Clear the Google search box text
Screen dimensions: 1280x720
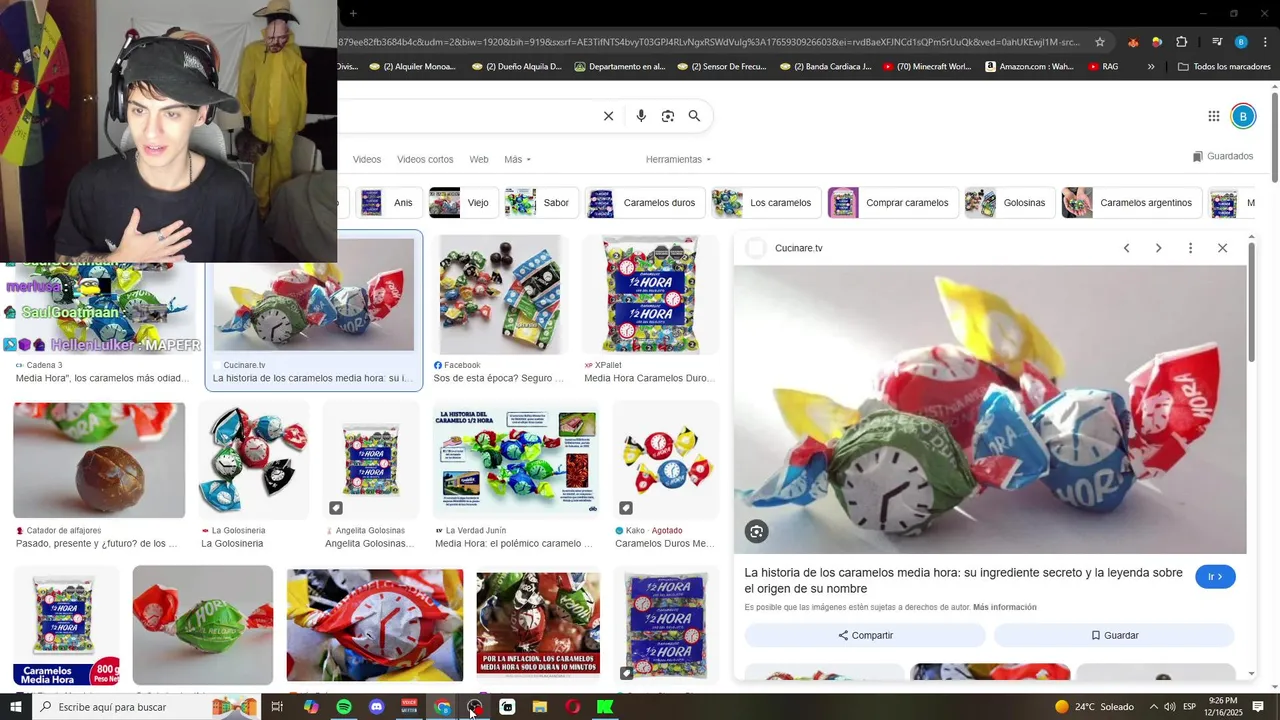tap(608, 116)
